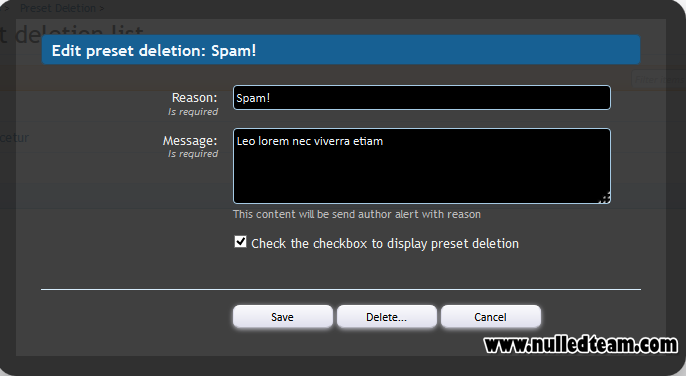Untick the display preset deletion checkbox
The height and width of the screenshot is (376, 686).
click(x=240, y=242)
